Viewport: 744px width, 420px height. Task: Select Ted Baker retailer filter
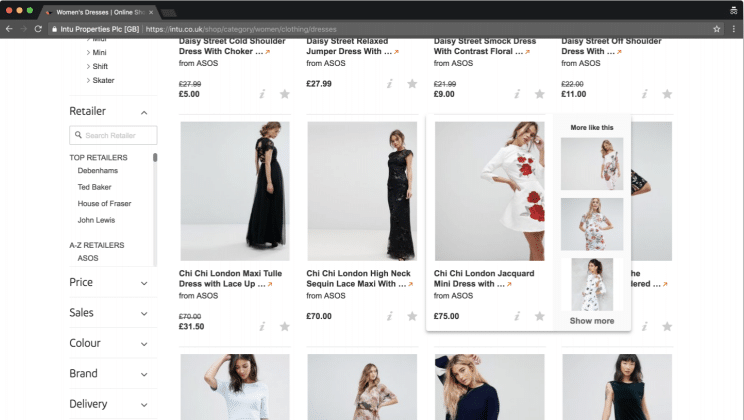[x=95, y=187]
